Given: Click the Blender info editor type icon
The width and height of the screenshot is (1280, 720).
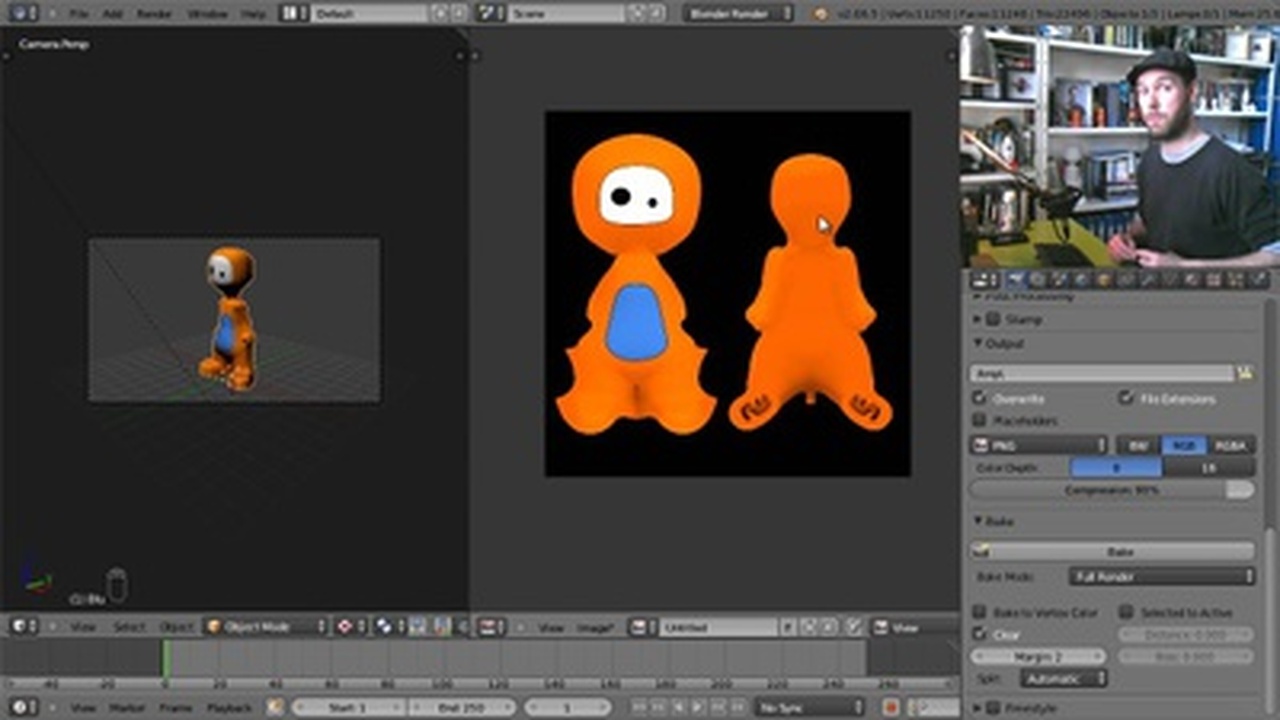Looking at the screenshot, I should 20,14.
